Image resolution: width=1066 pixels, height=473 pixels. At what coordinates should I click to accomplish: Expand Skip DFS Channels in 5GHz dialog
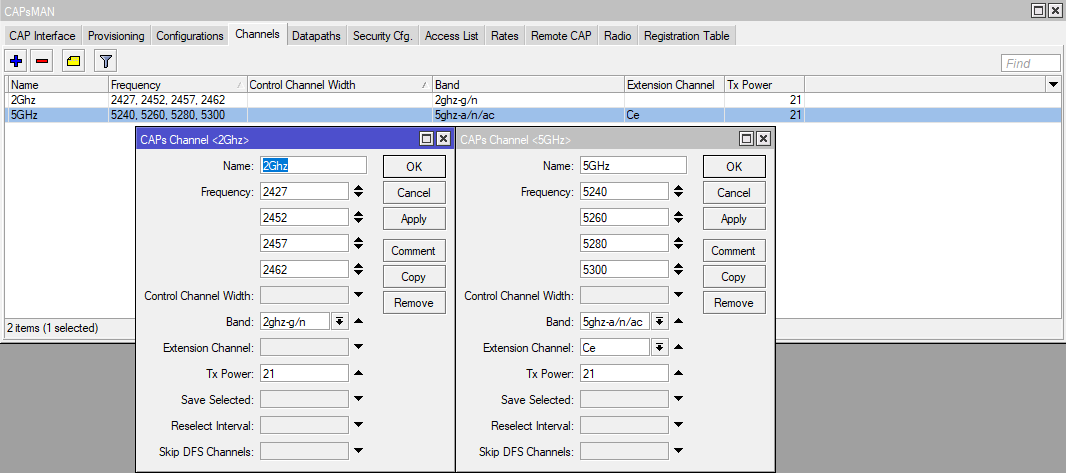[x=678, y=451]
